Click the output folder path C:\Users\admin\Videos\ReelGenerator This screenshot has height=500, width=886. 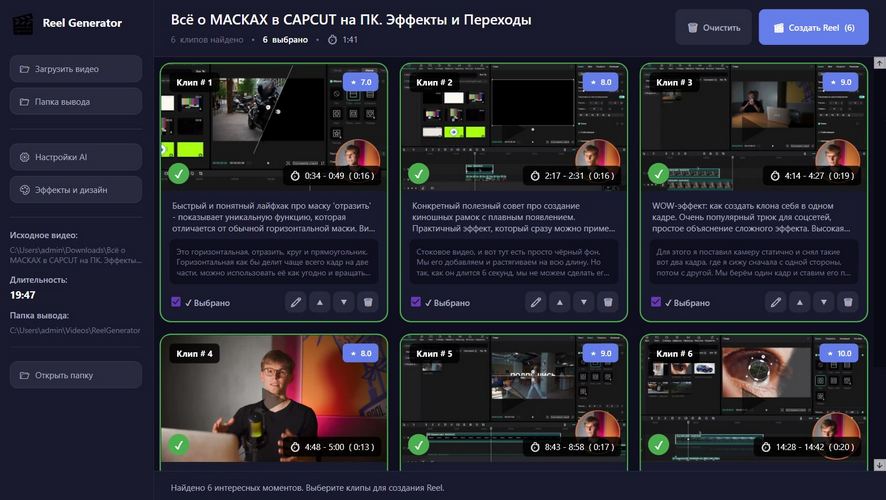(75, 331)
